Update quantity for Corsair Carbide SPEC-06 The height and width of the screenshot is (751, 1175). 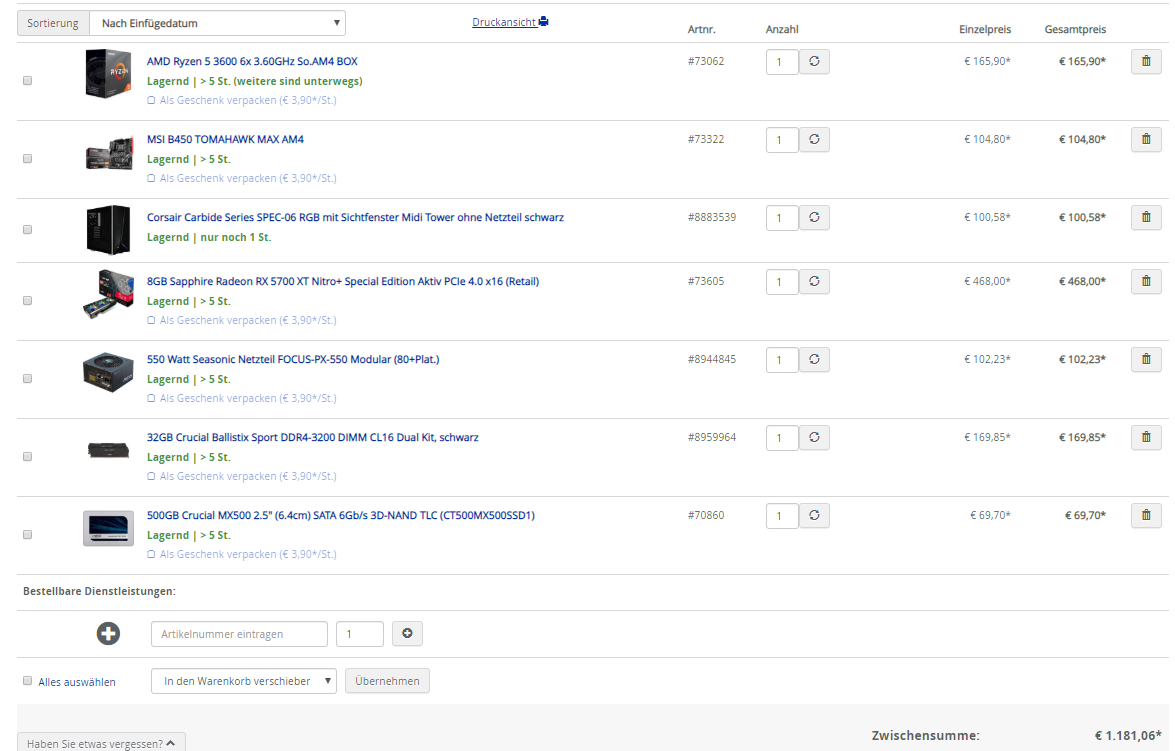814,217
